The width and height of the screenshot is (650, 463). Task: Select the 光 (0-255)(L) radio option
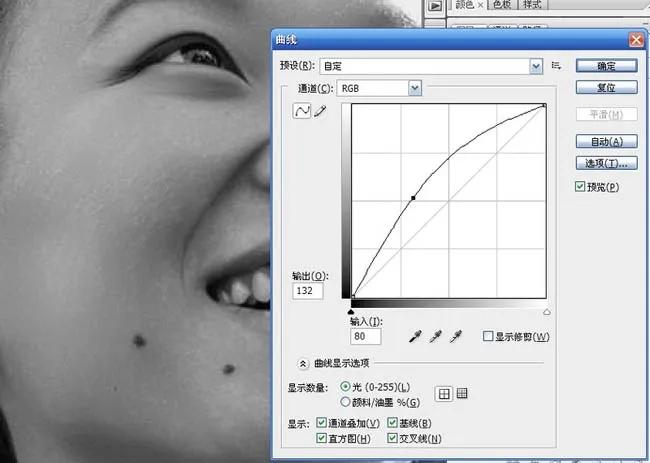345,386
